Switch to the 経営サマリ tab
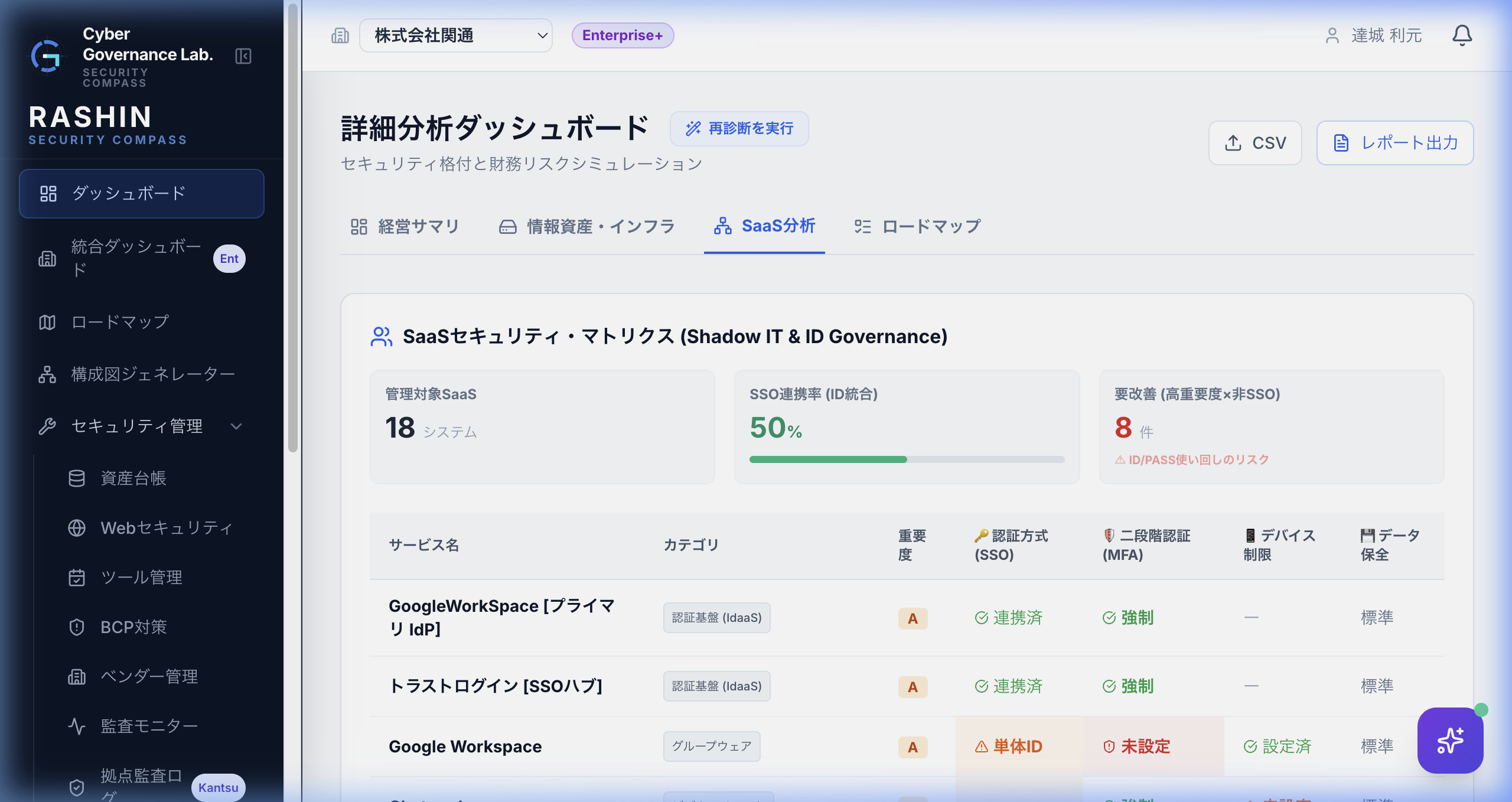The width and height of the screenshot is (1512, 802). [x=405, y=227]
